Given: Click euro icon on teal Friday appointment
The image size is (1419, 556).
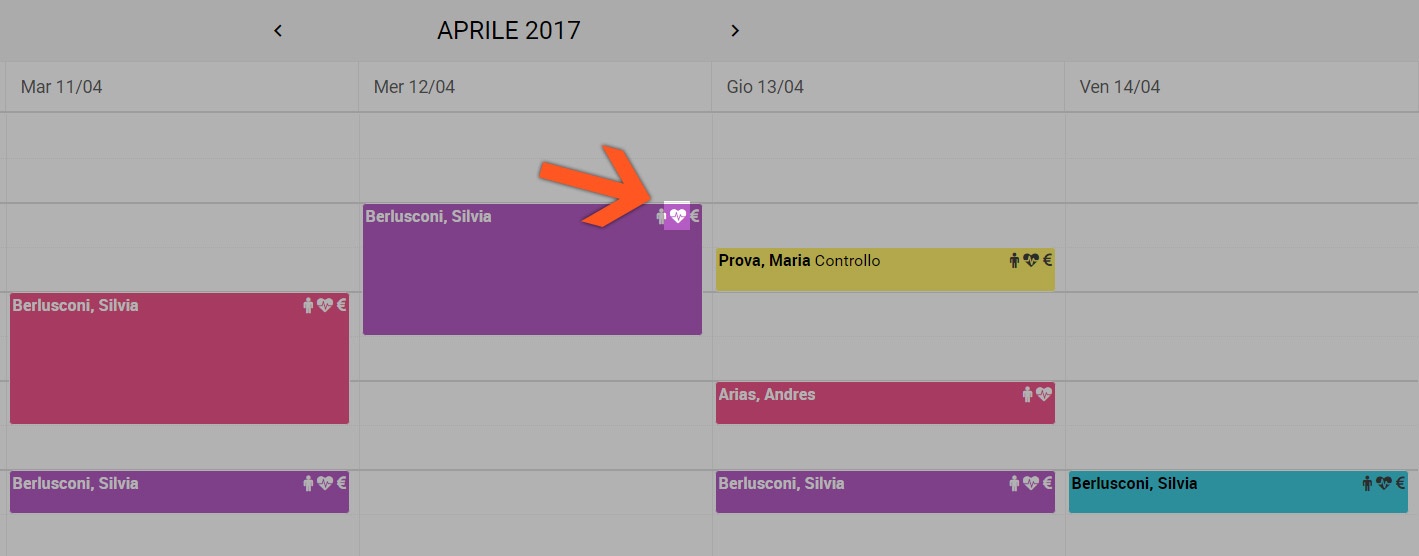Looking at the screenshot, I should click(1401, 483).
